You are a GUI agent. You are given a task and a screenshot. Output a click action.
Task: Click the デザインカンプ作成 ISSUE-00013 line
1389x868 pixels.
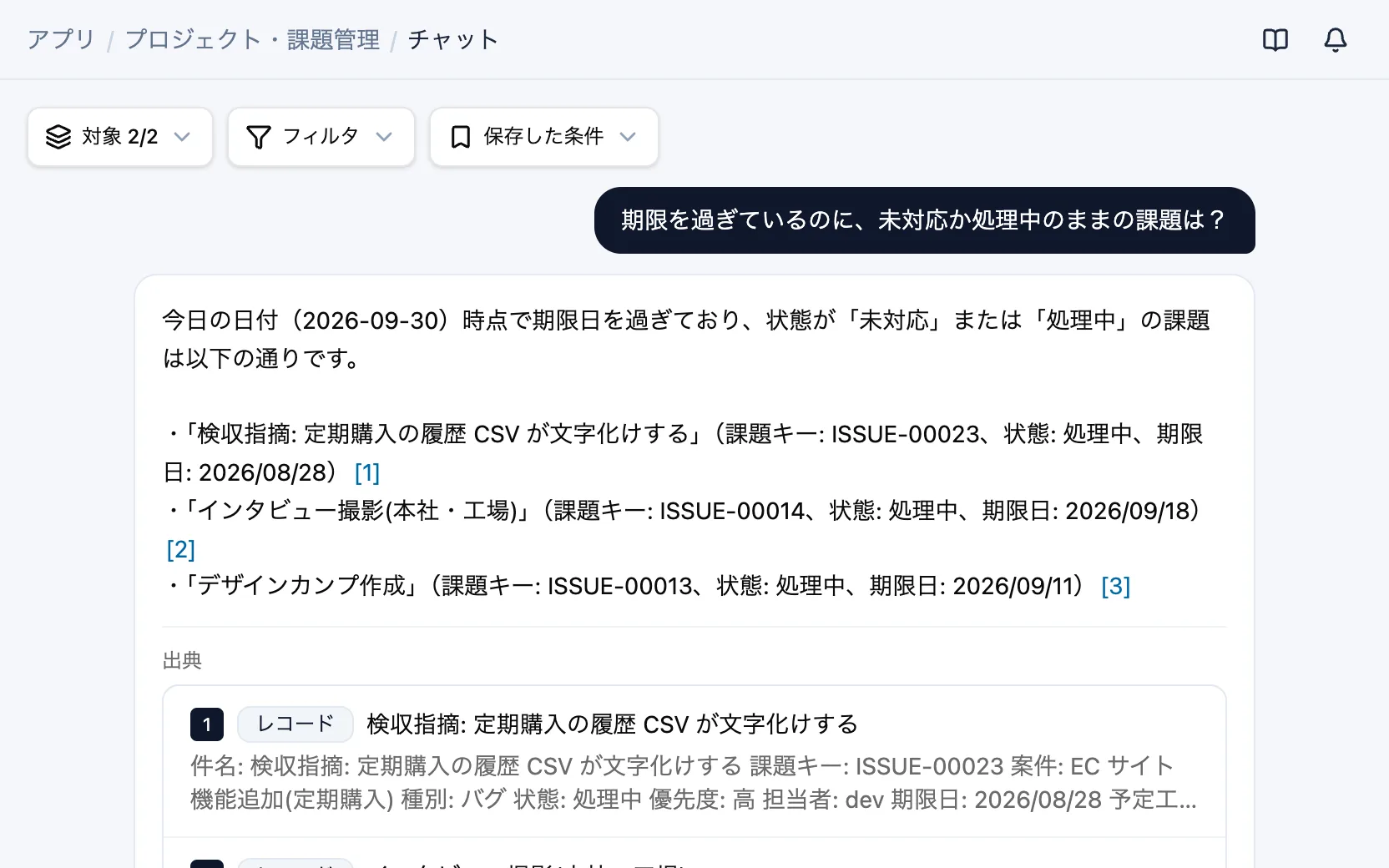pos(647,586)
